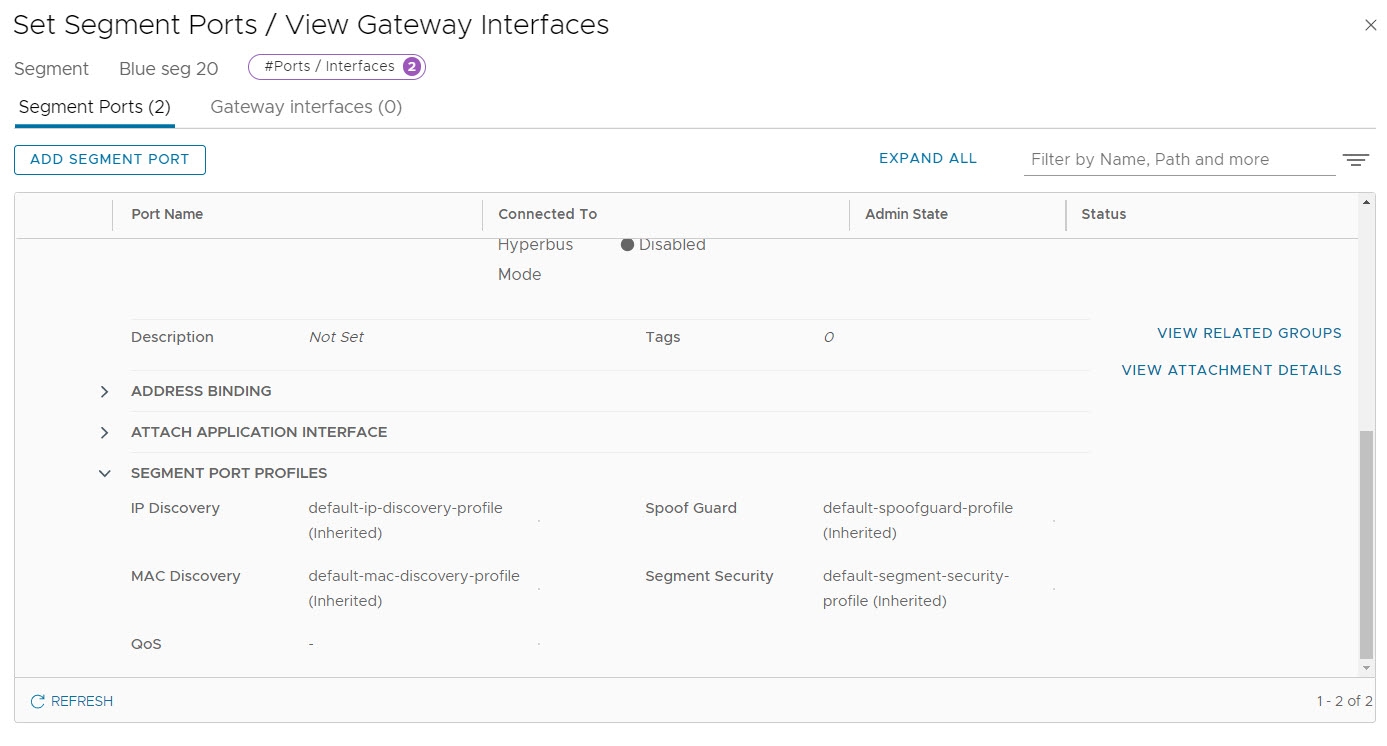Click the scrollbar down arrow

1367,668
